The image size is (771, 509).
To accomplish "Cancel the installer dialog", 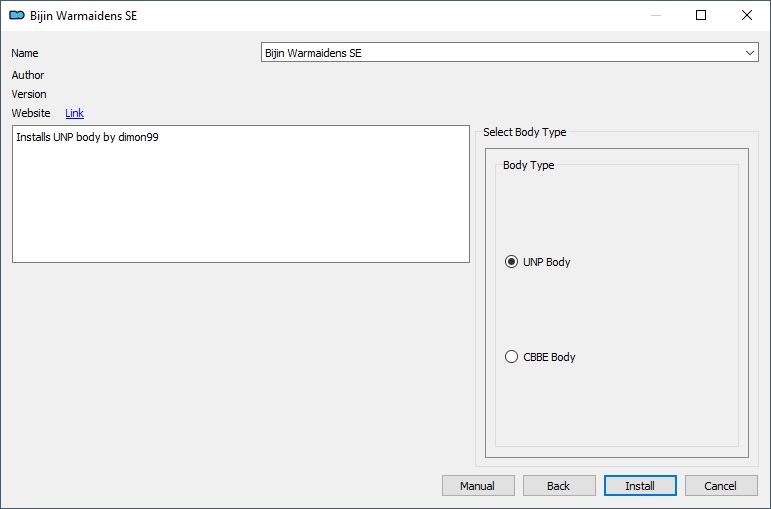I will (721, 486).
